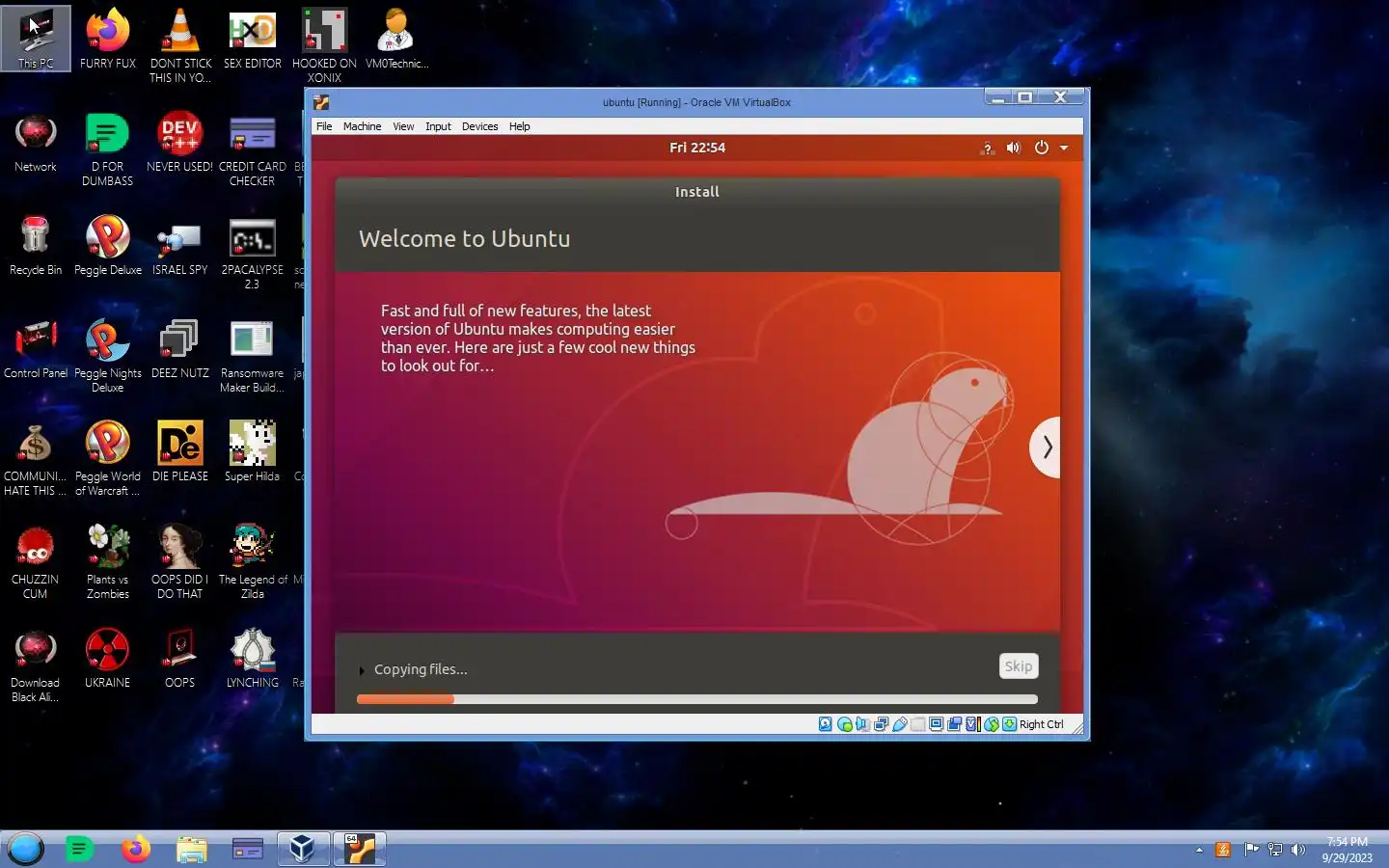
Task: Select the D FOR DUMBASS desktop icon
Action: tap(108, 149)
